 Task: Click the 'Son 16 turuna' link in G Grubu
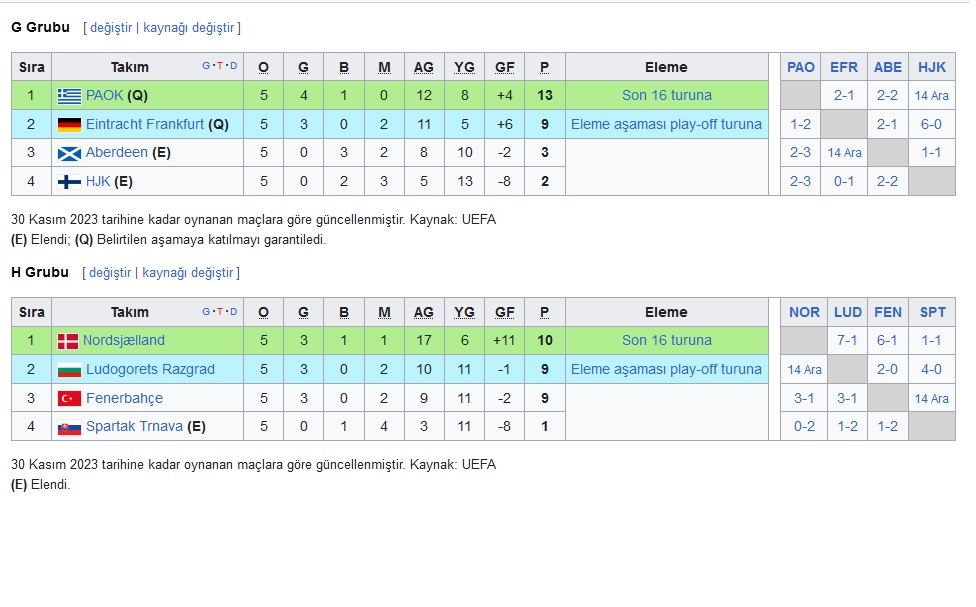point(667,95)
